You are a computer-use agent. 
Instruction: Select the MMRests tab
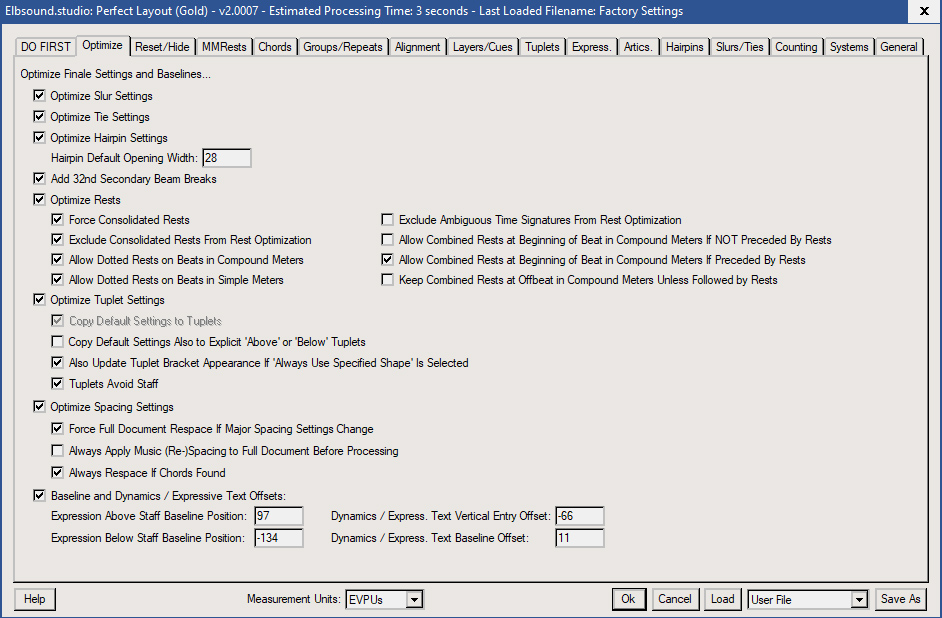pyautogui.click(x=223, y=47)
